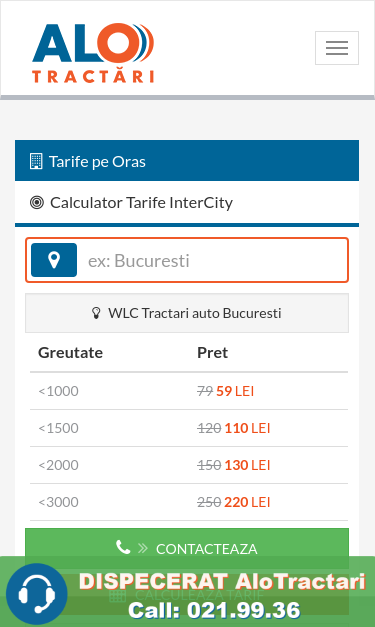The height and width of the screenshot is (627, 375).
Task: Select WLC Tractari auto Bucuresti option
Action: 187,313
